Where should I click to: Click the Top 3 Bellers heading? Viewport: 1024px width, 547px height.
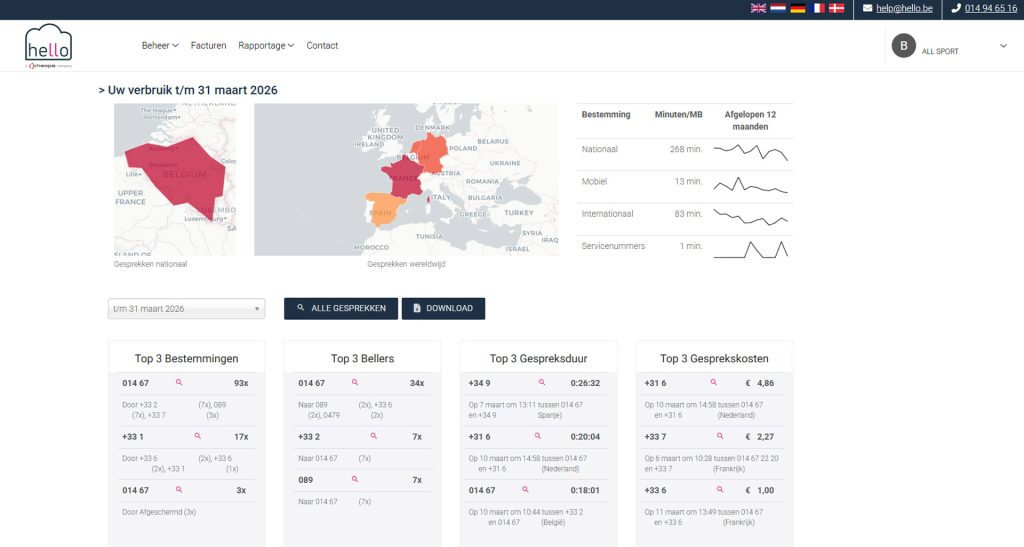click(362, 358)
